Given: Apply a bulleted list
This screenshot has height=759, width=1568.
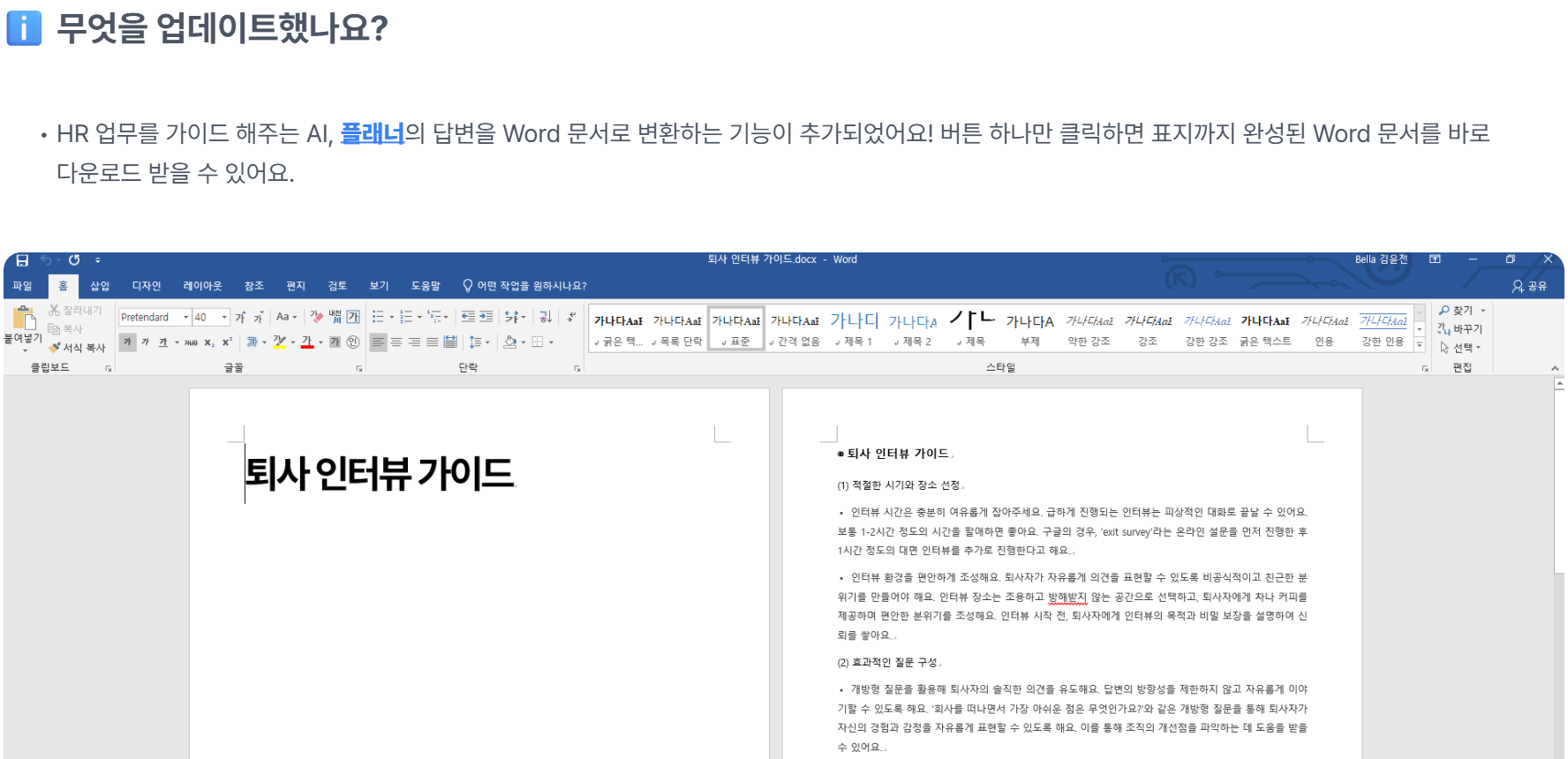Looking at the screenshot, I should pyautogui.click(x=378, y=317).
